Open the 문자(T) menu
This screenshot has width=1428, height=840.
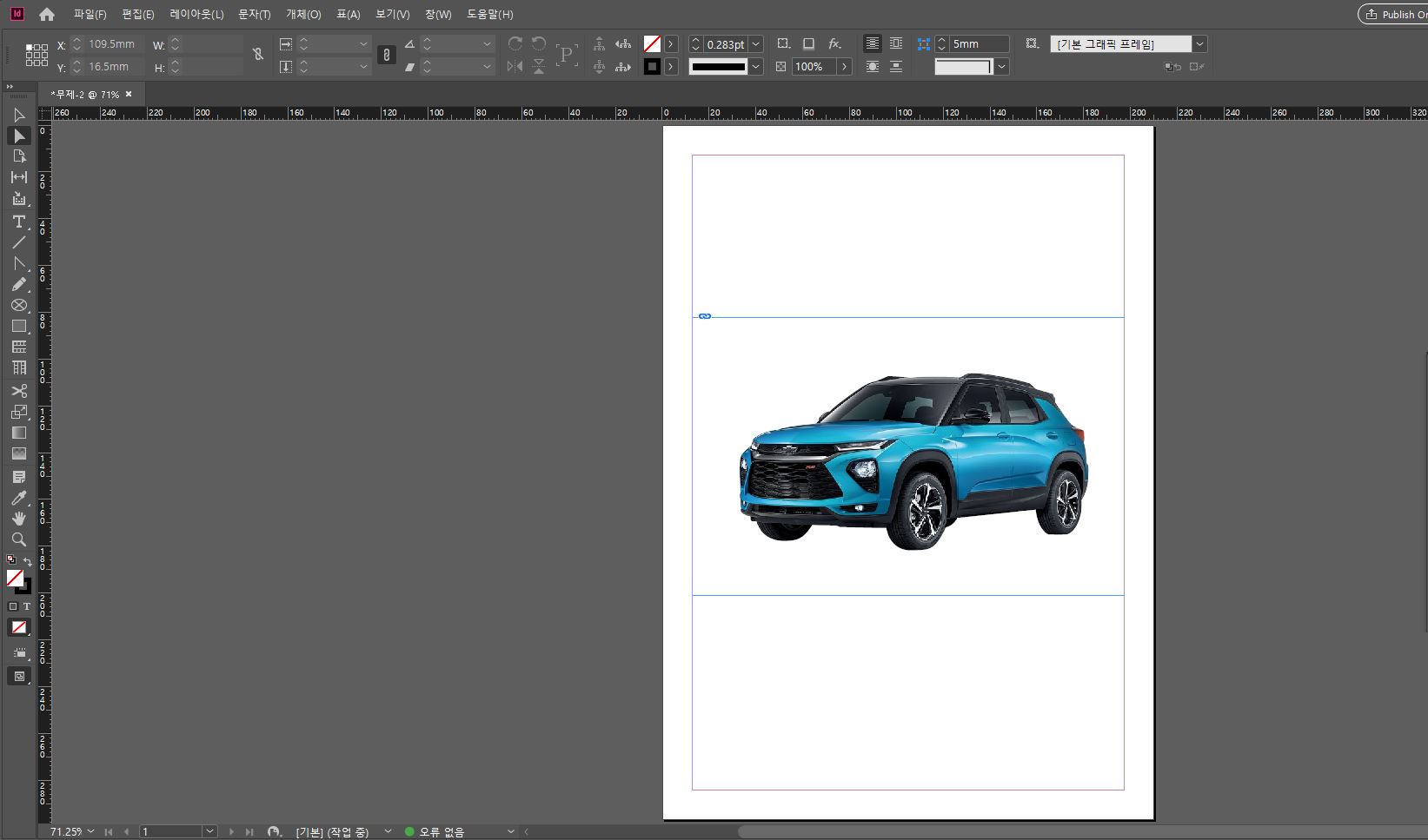click(255, 14)
